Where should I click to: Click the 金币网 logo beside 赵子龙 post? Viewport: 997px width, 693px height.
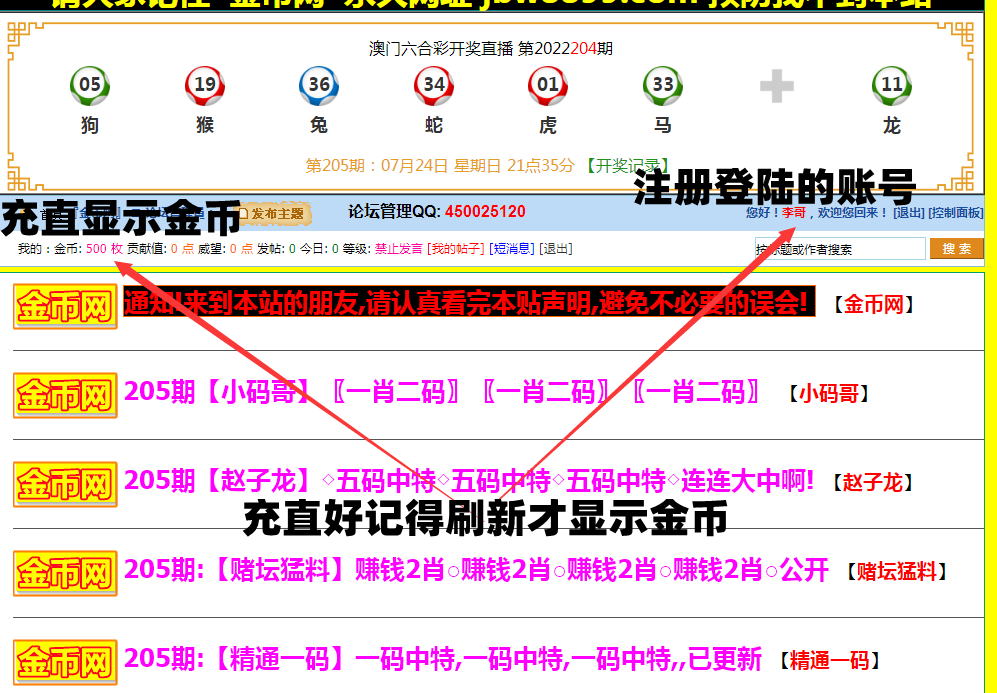tap(65, 484)
